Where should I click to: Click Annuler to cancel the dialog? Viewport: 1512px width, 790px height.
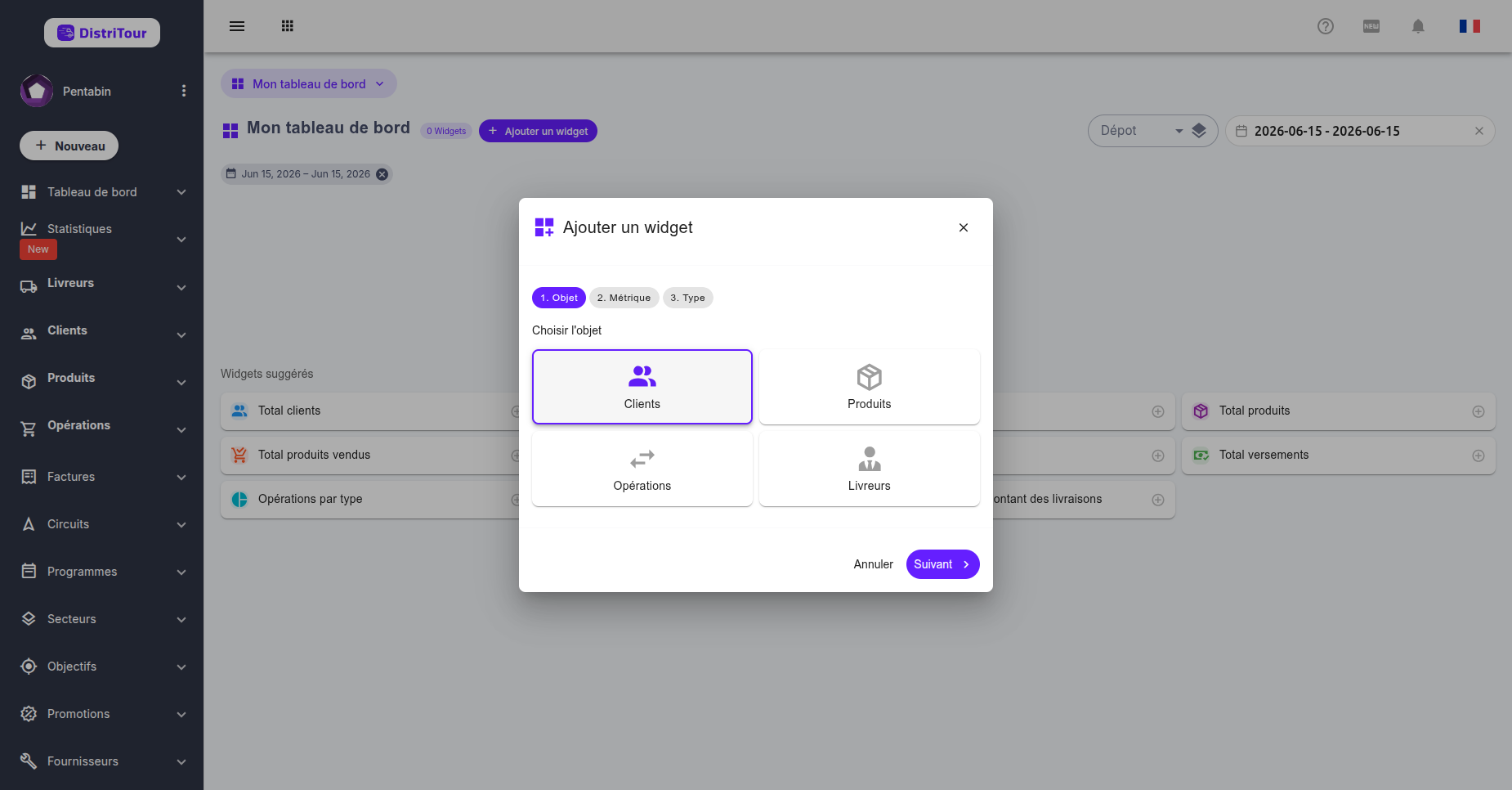tap(873, 564)
